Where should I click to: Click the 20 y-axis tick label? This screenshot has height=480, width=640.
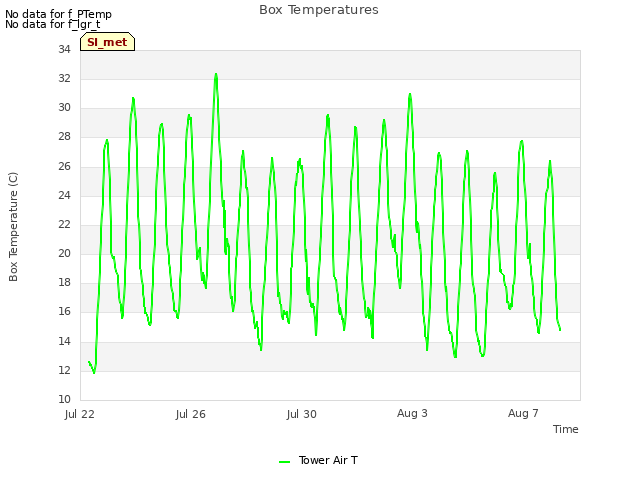coord(64,253)
